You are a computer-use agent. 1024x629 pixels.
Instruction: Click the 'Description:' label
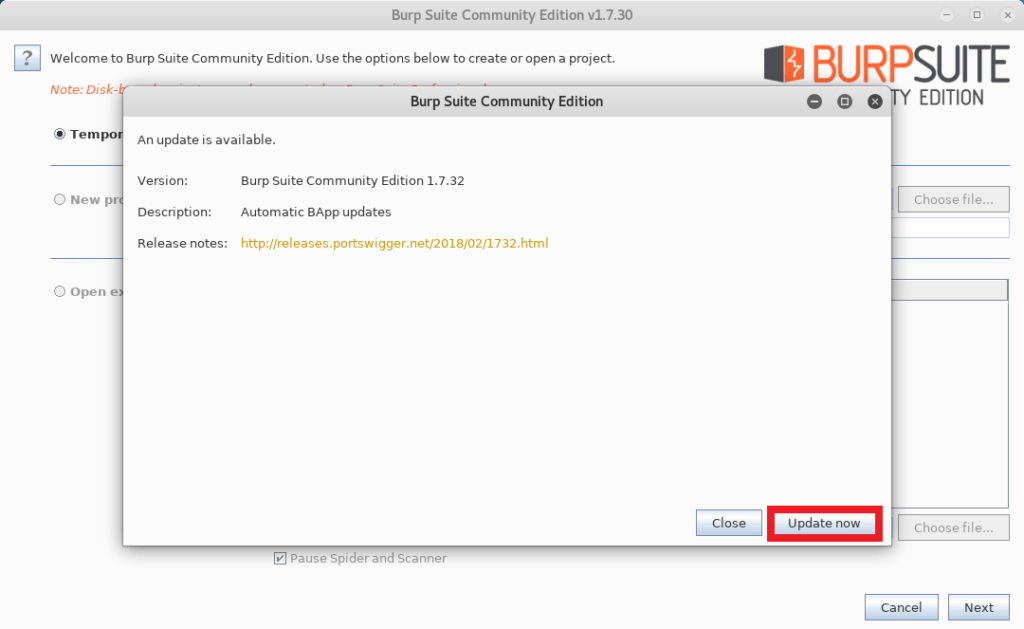pyautogui.click(x=174, y=212)
